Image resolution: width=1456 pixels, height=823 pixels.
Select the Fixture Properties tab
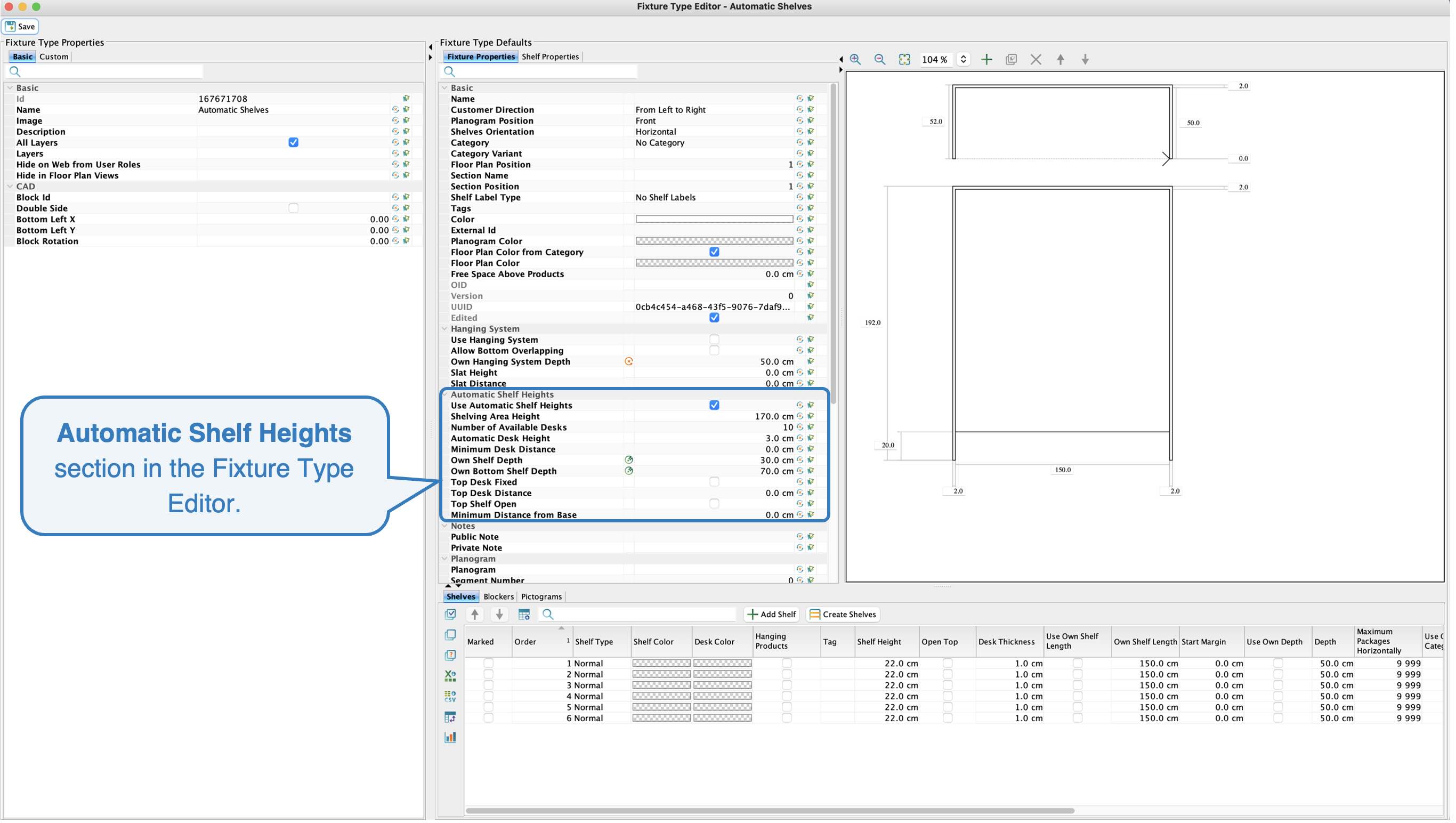coord(482,57)
